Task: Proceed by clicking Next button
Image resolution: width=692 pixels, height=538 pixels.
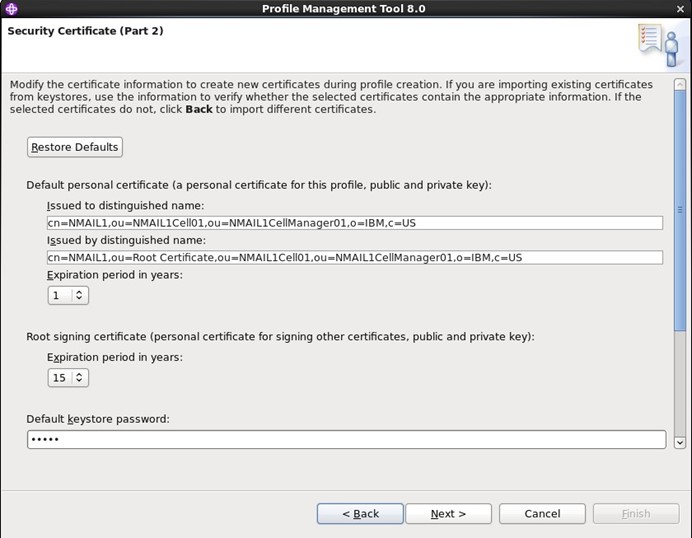Action: pos(448,513)
